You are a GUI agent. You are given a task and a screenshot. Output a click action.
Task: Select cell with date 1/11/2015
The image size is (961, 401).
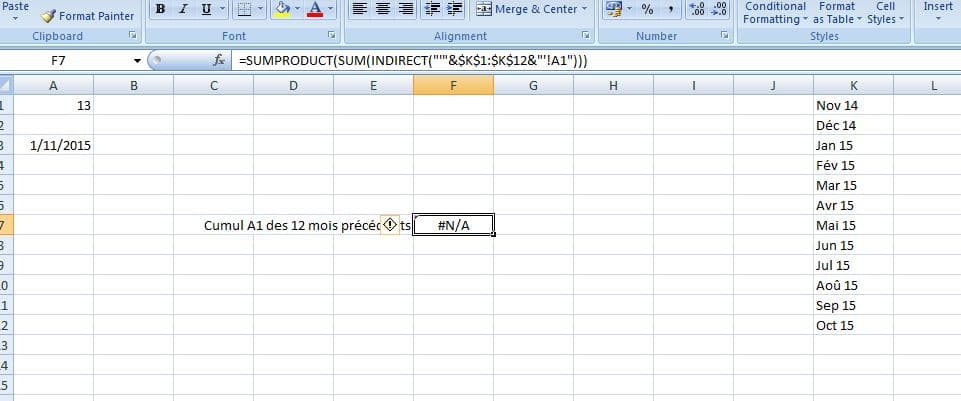coord(53,145)
